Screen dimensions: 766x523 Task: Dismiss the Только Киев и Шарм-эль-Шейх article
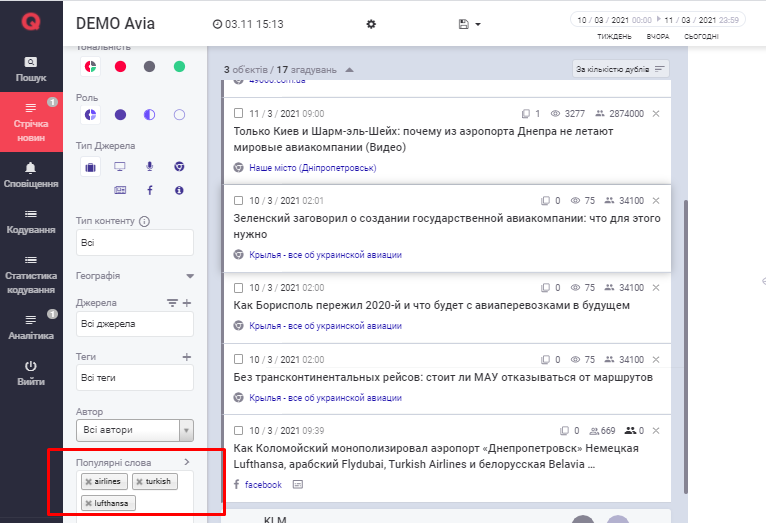pyautogui.click(x=656, y=113)
